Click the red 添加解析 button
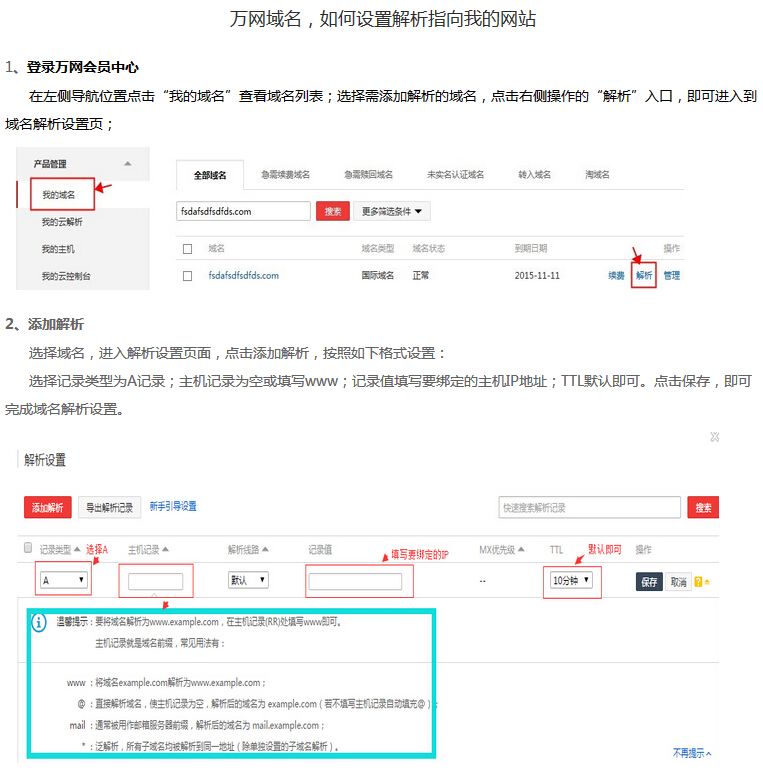763x783 pixels. [48, 508]
